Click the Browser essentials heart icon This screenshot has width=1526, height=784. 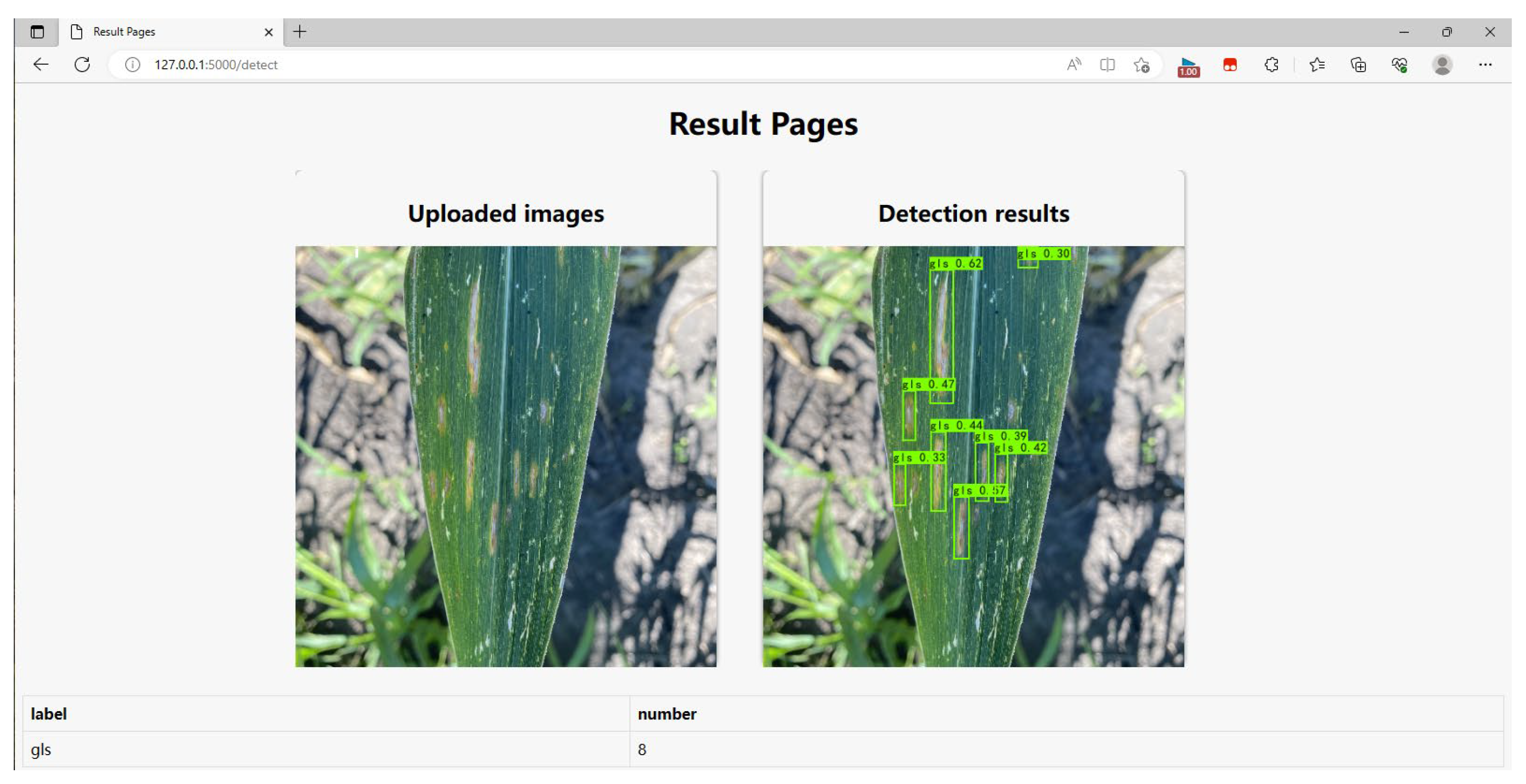point(1400,65)
